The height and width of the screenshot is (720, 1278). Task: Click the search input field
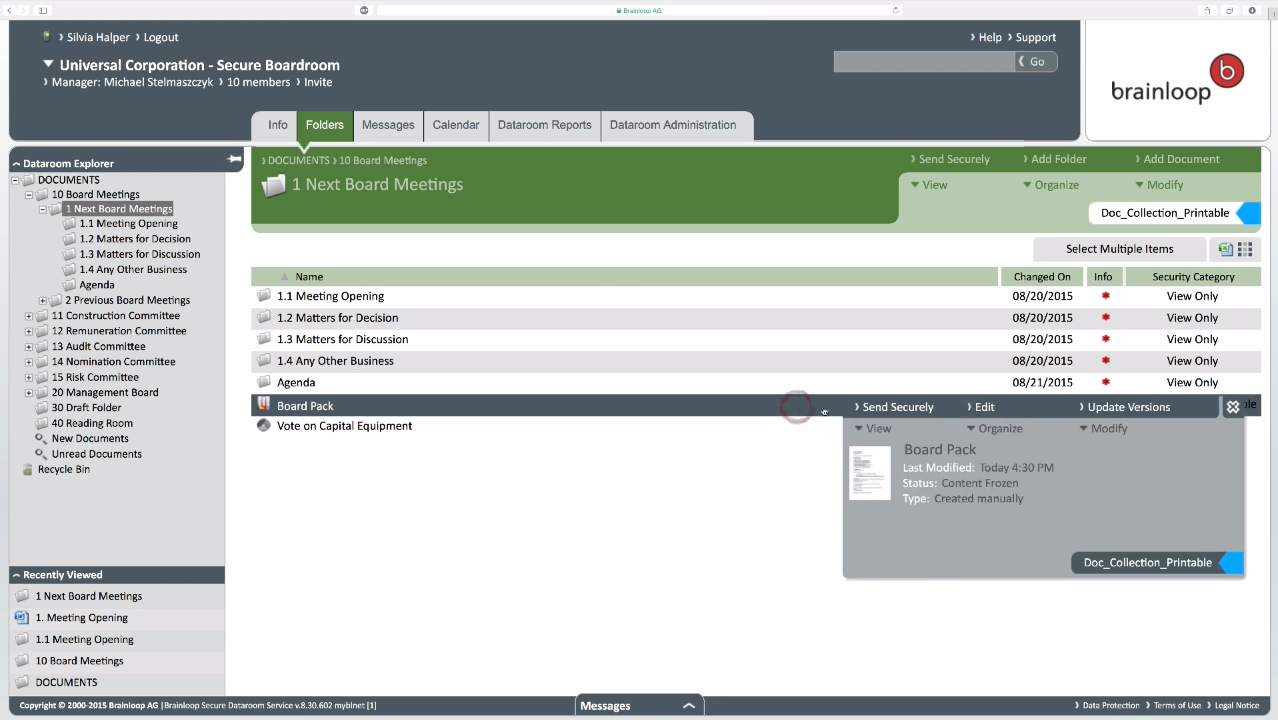[x=923, y=62]
